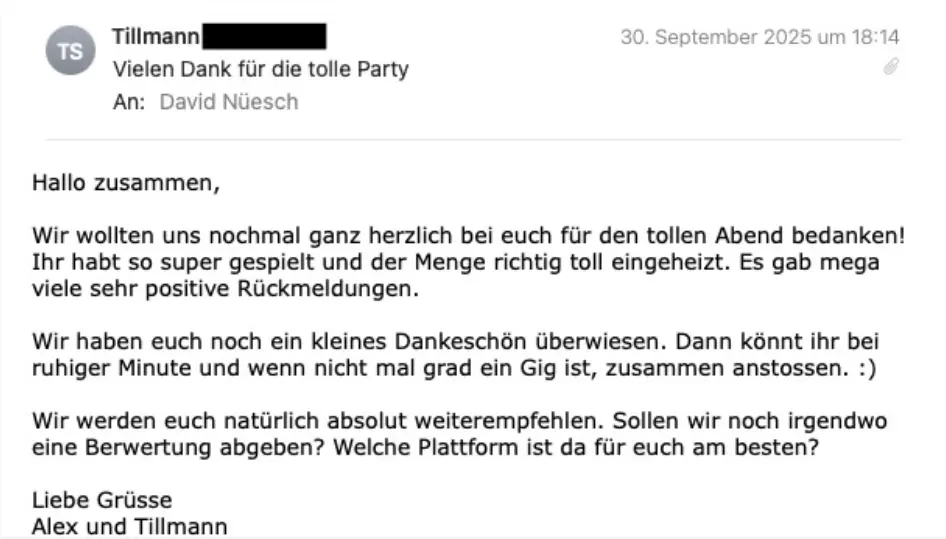Viewport: 946px width, 539px height.
Task: Click the redacted sender surname bar
Action: click(264, 38)
